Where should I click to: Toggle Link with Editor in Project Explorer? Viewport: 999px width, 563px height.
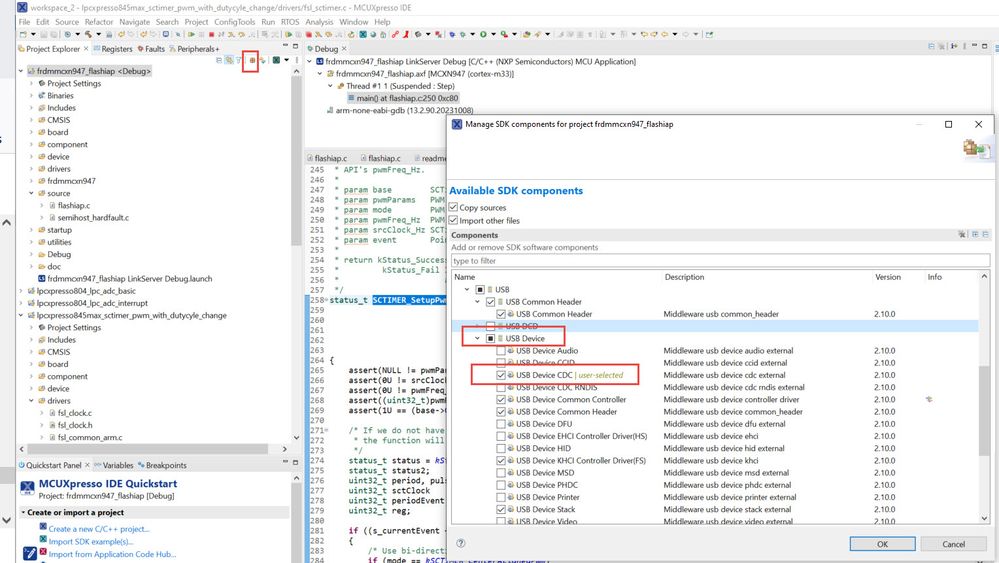[x=228, y=60]
